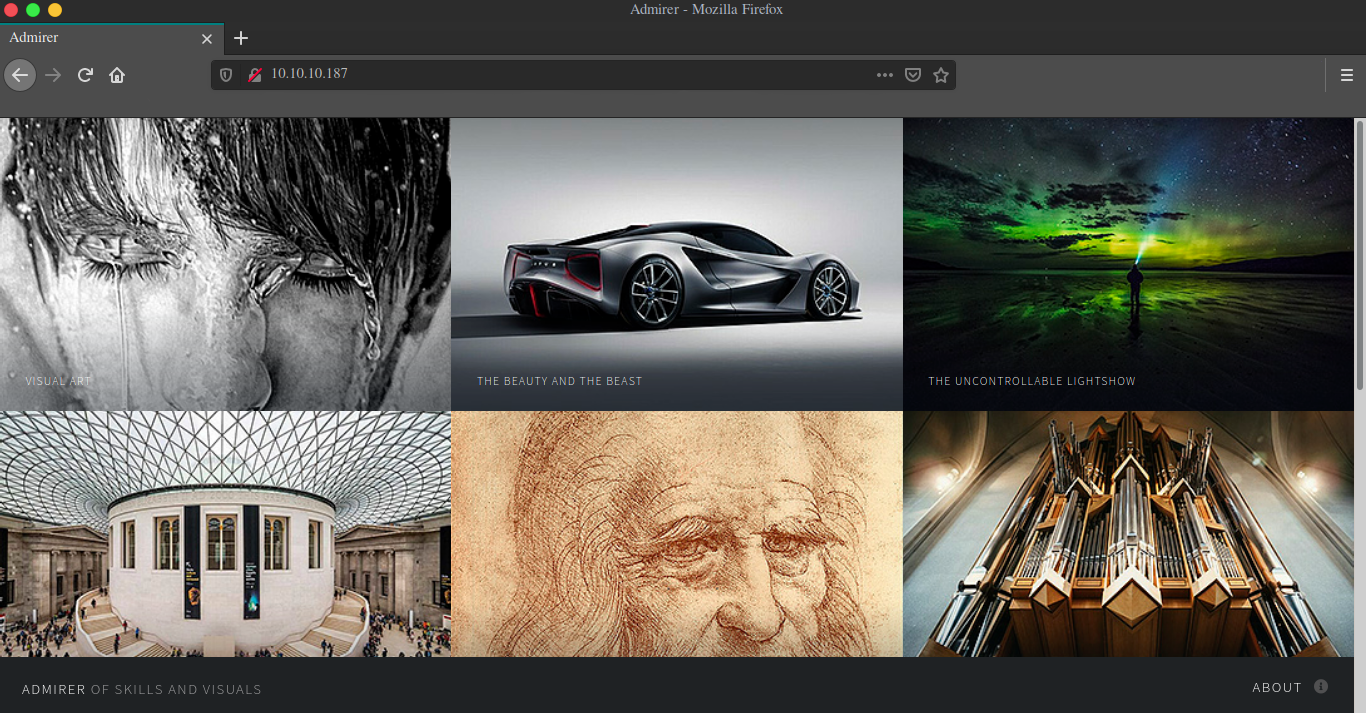This screenshot has width=1366, height=713.
Task: Open the ABOUT link in footer
Action: coord(1277,687)
